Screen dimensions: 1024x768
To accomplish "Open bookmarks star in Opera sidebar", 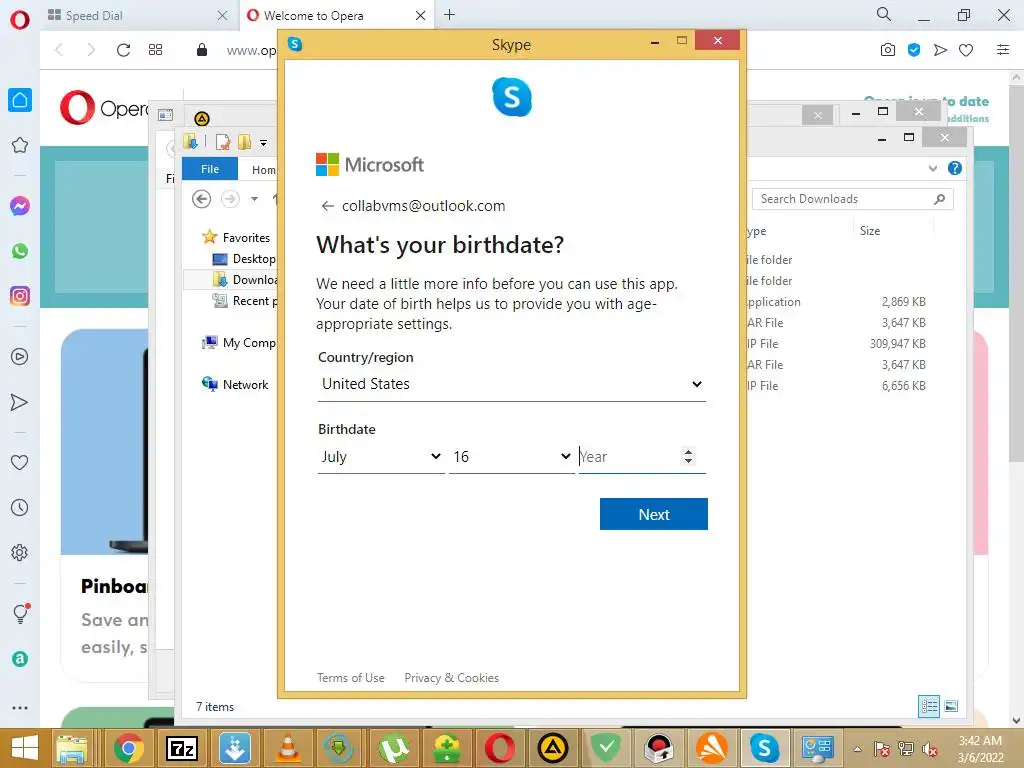I will click(20, 145).
